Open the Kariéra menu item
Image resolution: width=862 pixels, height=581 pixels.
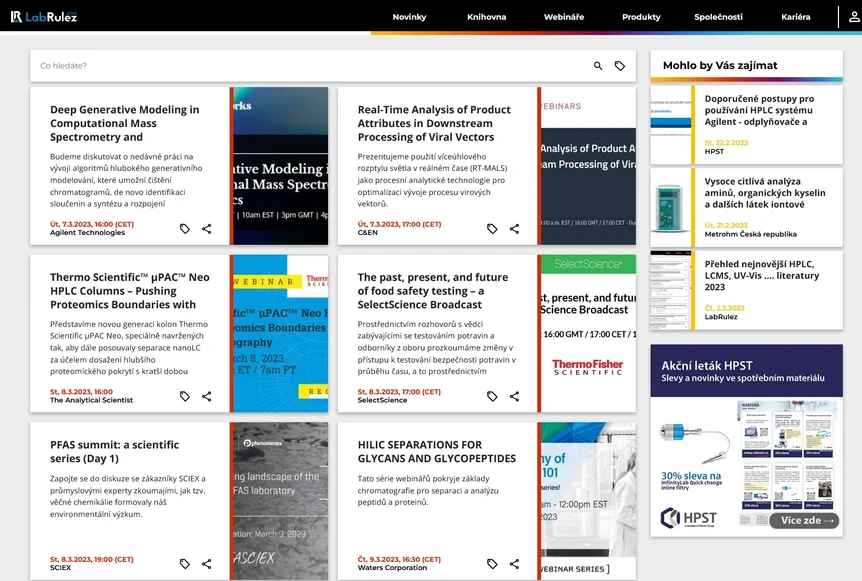(796, 17)
